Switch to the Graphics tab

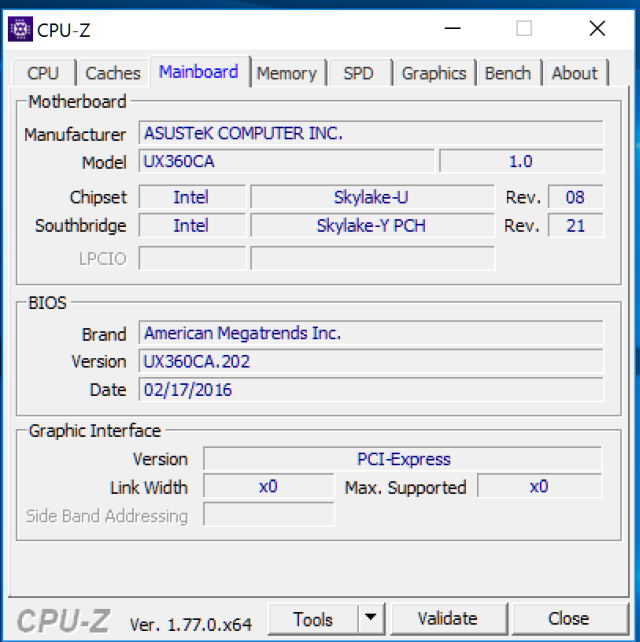pos(434,73)
